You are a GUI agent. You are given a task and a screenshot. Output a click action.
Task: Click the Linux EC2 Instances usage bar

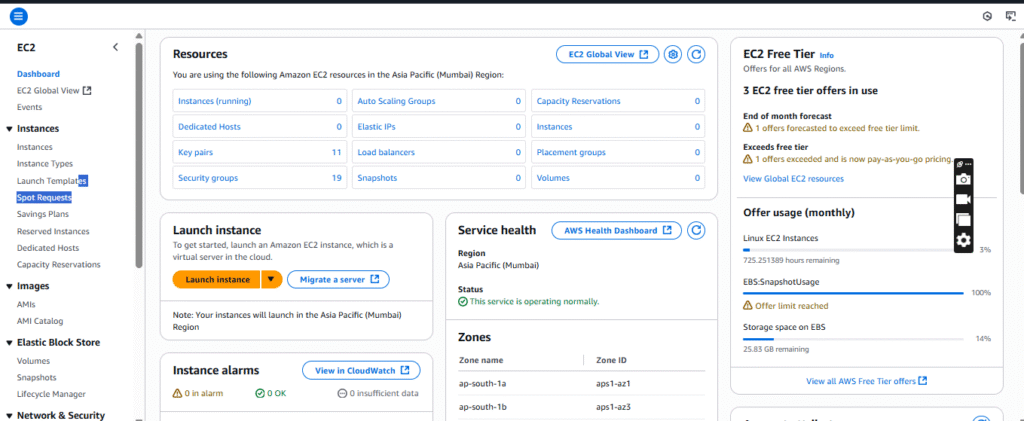[853, 249]
